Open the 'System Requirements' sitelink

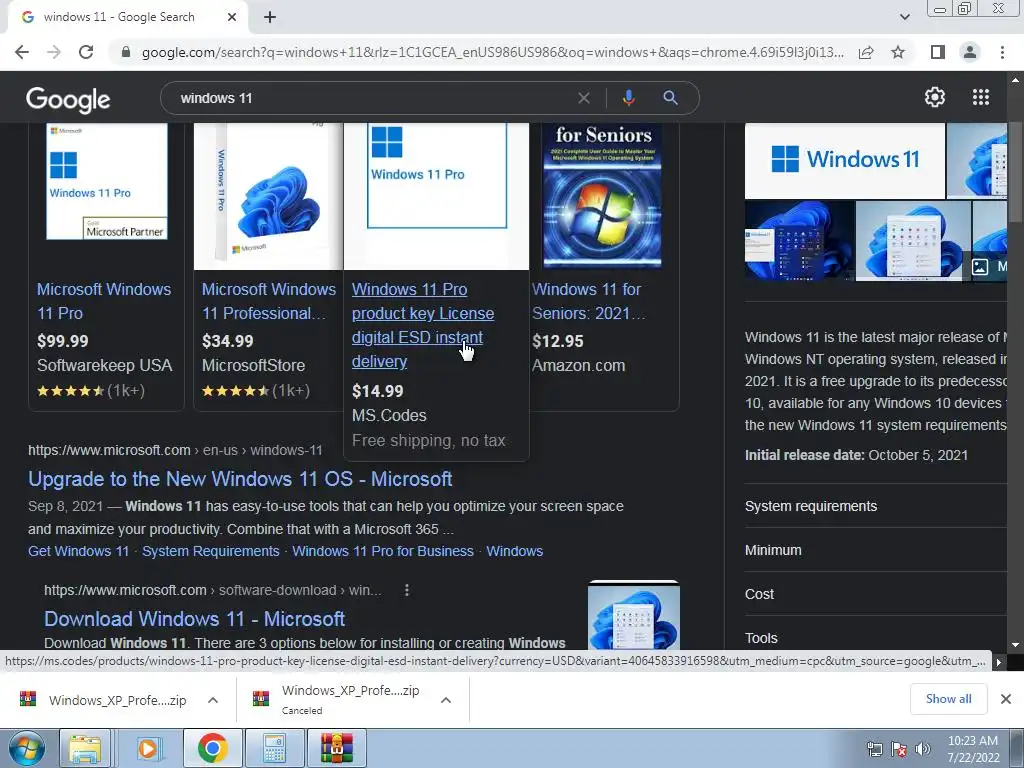pos(210,551)
